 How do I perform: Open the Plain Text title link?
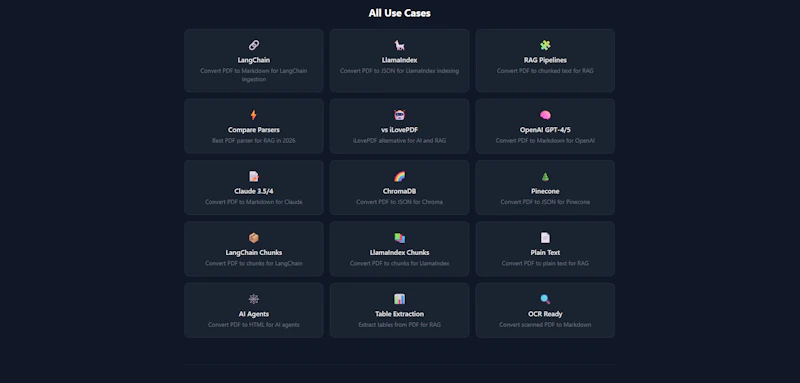[545, 252]
